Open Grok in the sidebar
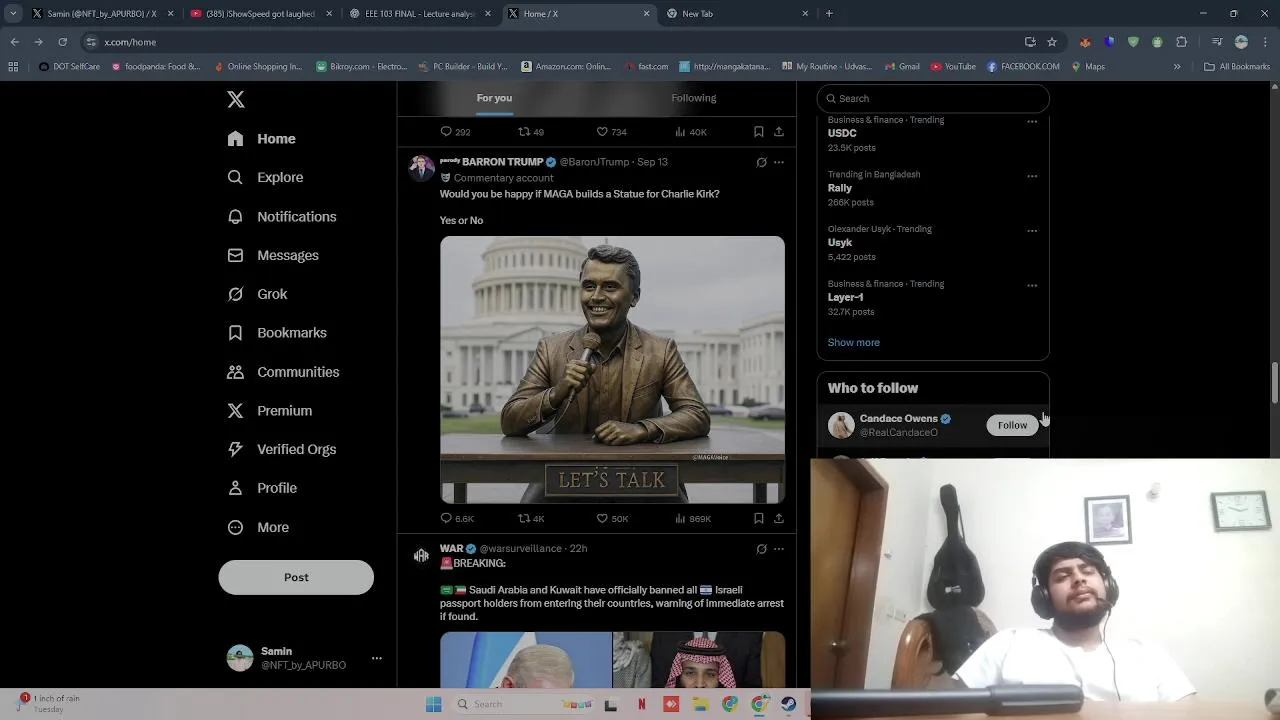The width and height of the screenshot is (1280, 720). point(257,294)
